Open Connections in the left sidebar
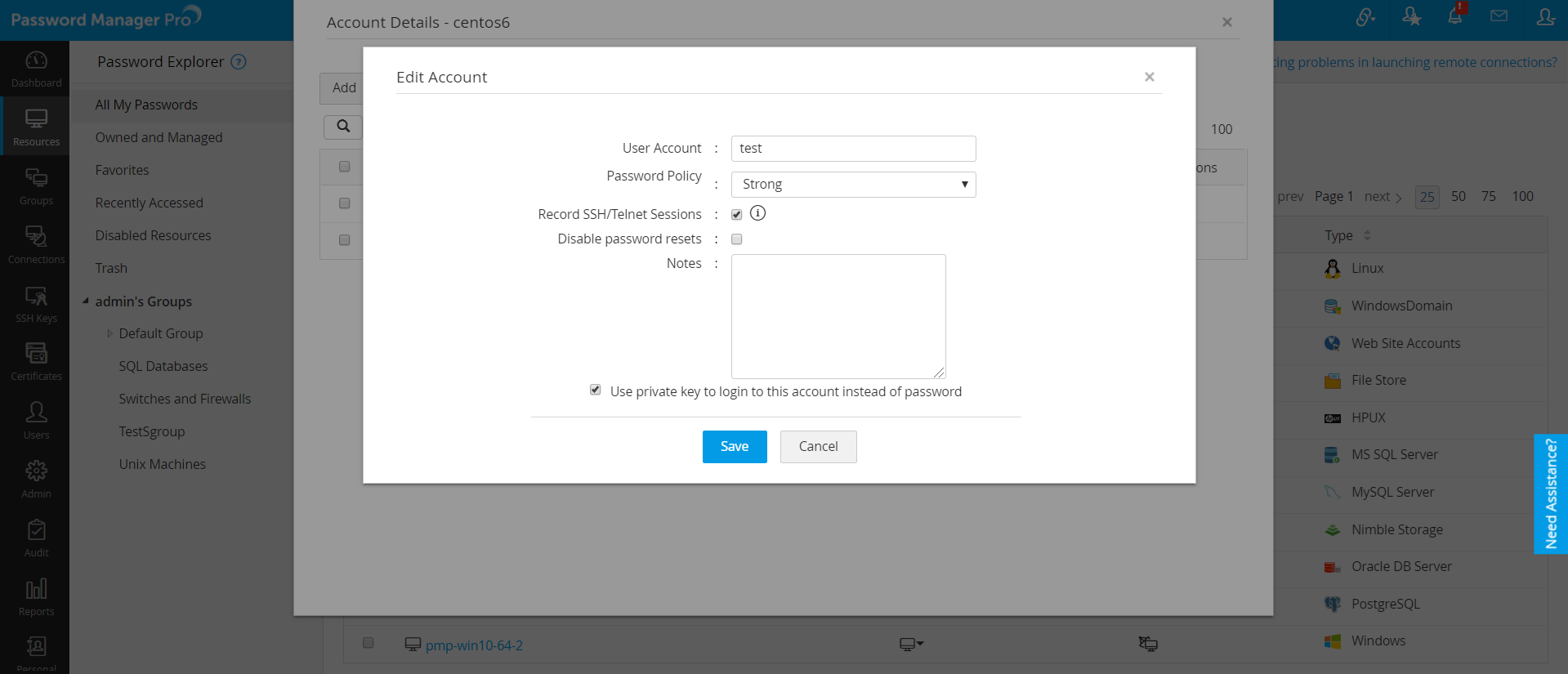 click(x=36, y=244)
